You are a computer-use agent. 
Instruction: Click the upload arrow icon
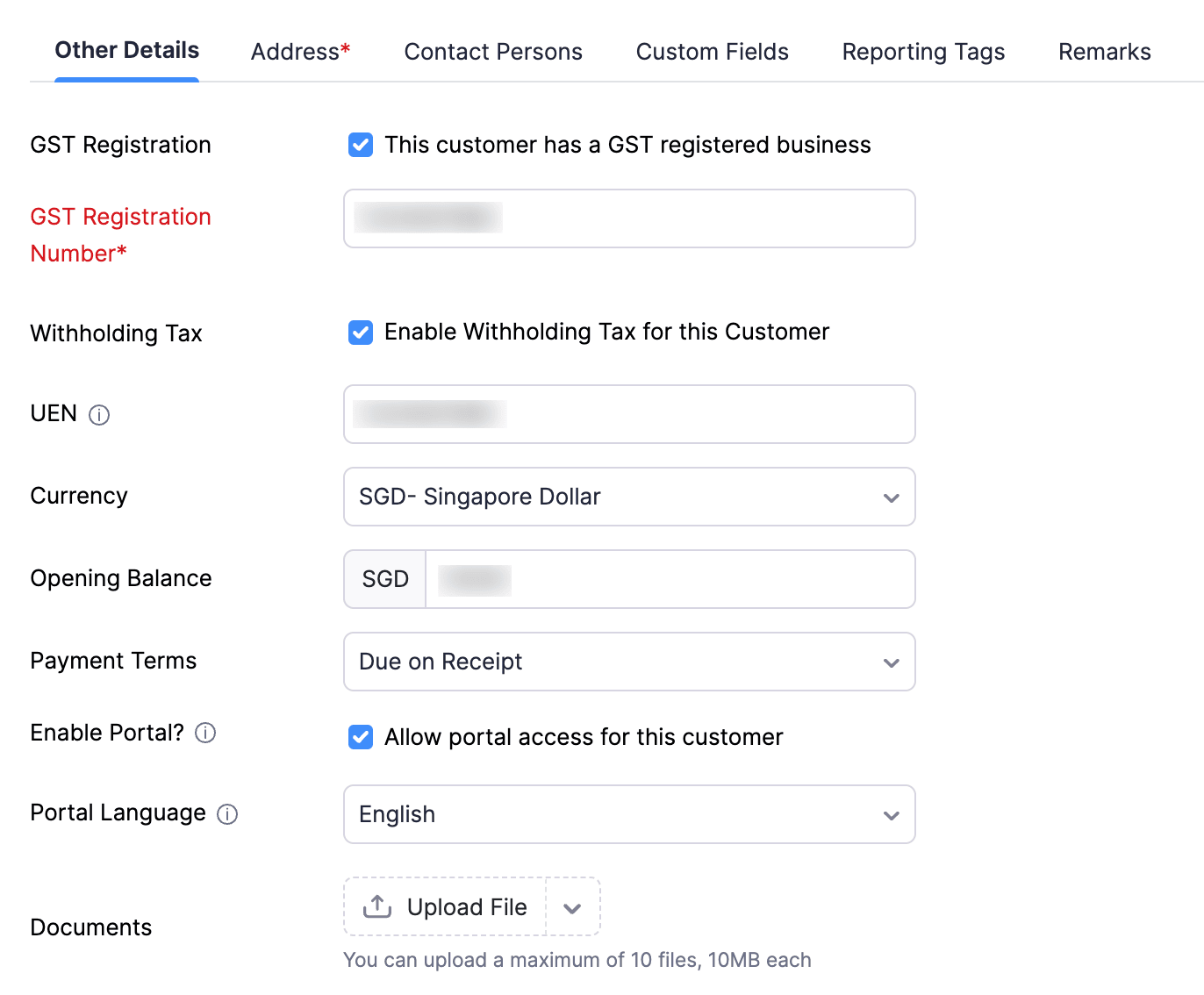point(377,906)
